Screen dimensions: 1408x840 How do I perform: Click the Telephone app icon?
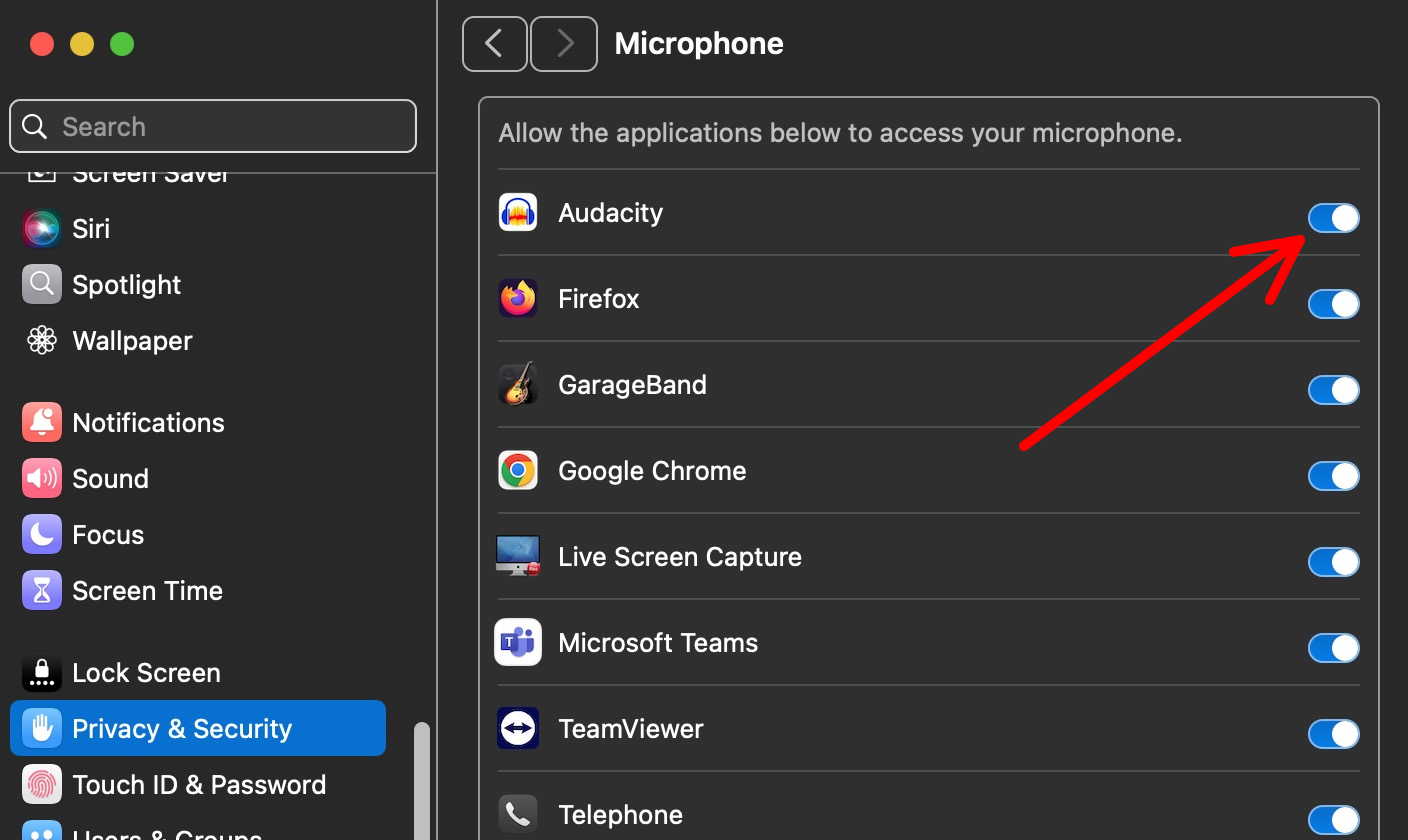pos(518,815)
